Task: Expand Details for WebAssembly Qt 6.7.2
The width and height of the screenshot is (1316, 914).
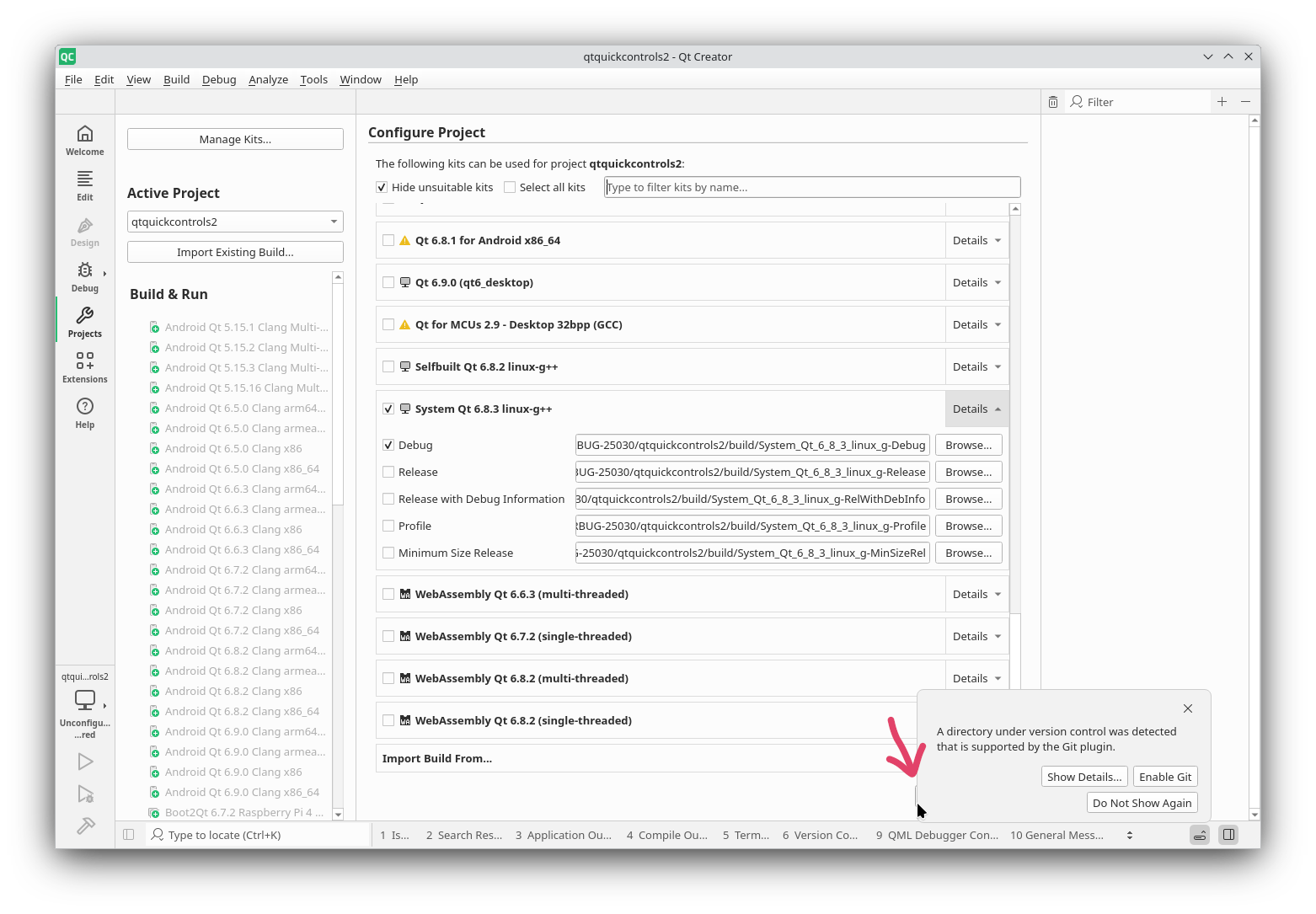Action: (977, 636)
